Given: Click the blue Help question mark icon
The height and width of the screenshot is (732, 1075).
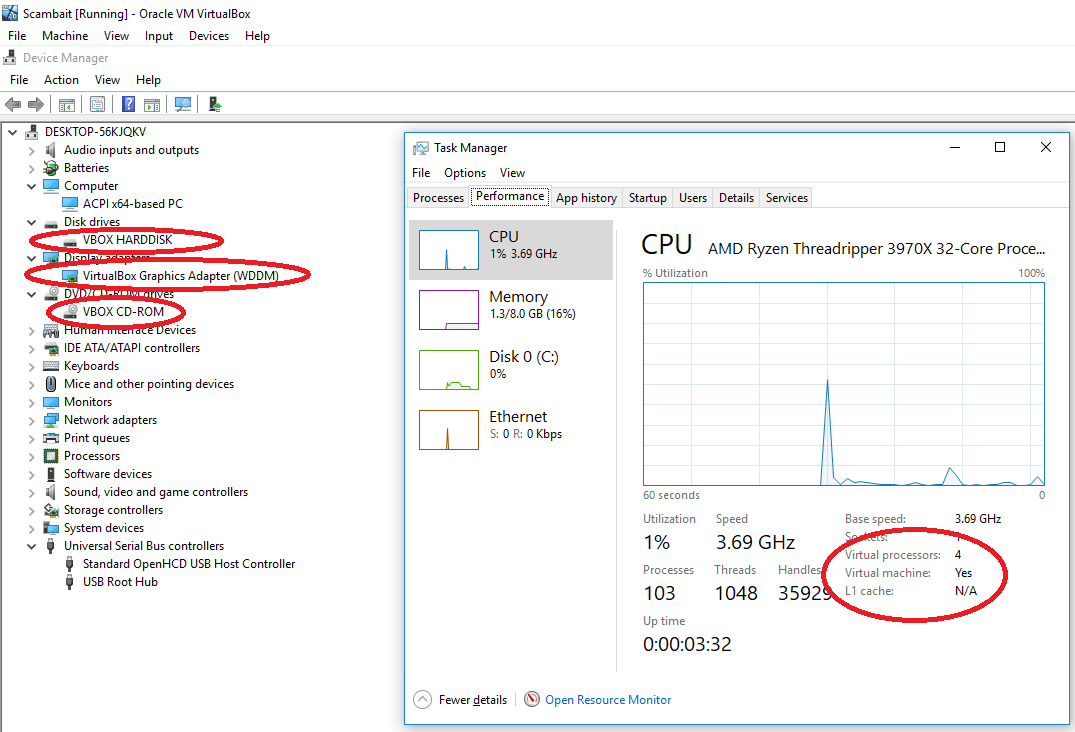Looking at the screenshot, I should (x=128, y=104).
